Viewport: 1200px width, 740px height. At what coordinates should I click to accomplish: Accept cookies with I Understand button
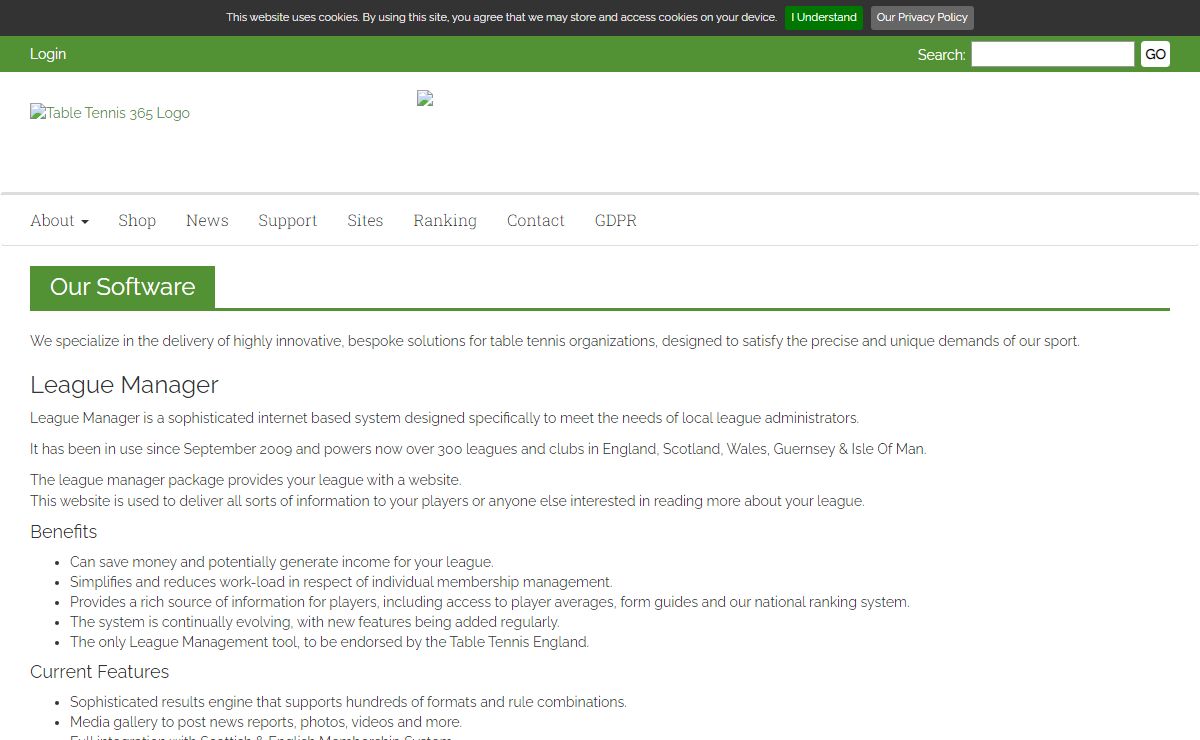point(824,18)
